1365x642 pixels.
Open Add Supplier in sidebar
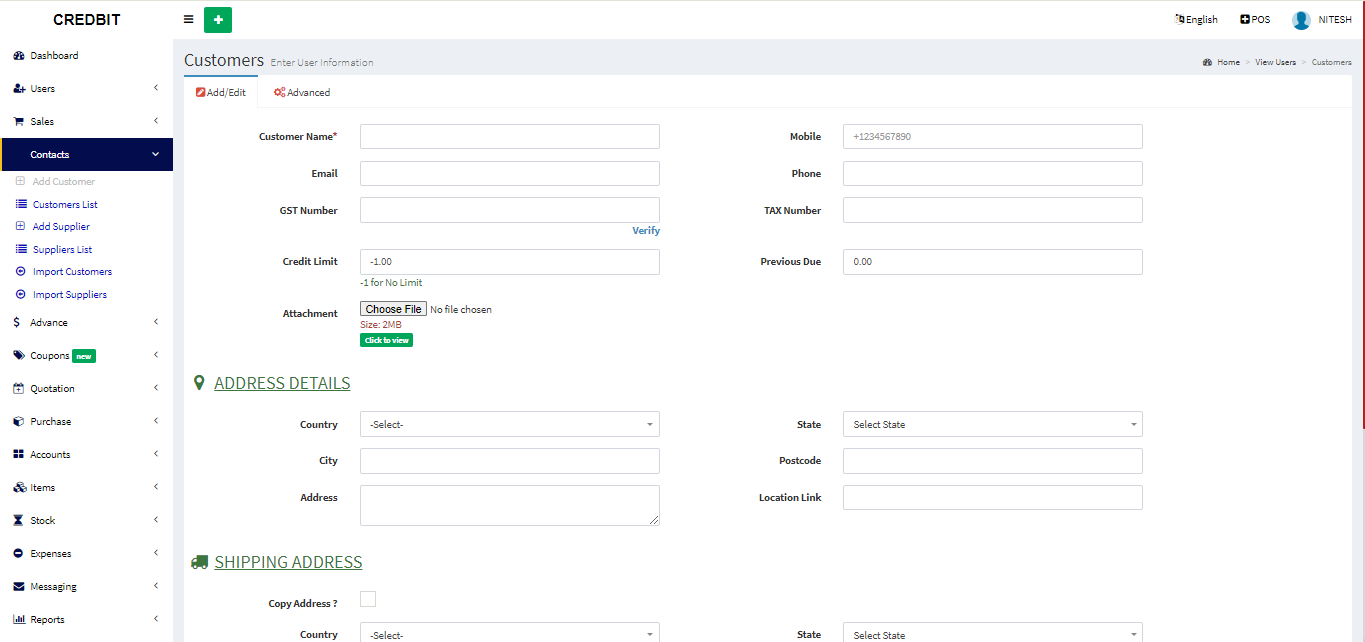click(61, 227)
